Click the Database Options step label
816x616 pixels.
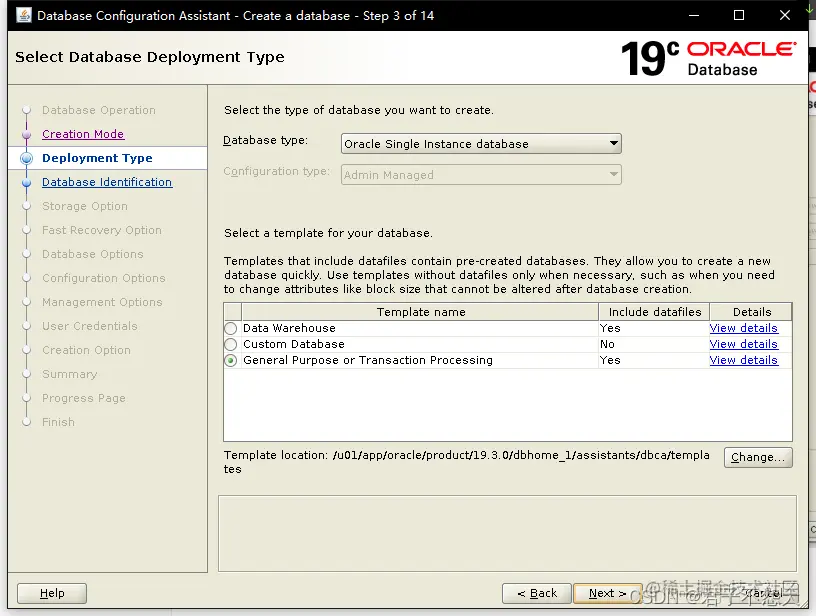tap(93, 254)
